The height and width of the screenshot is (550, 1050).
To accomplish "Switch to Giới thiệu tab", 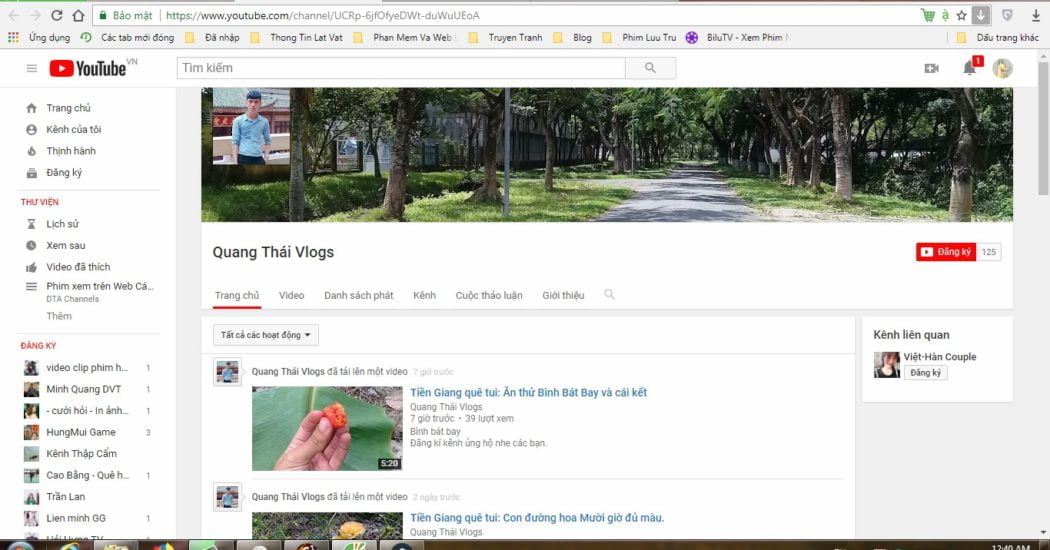I will tap(563, 295).
